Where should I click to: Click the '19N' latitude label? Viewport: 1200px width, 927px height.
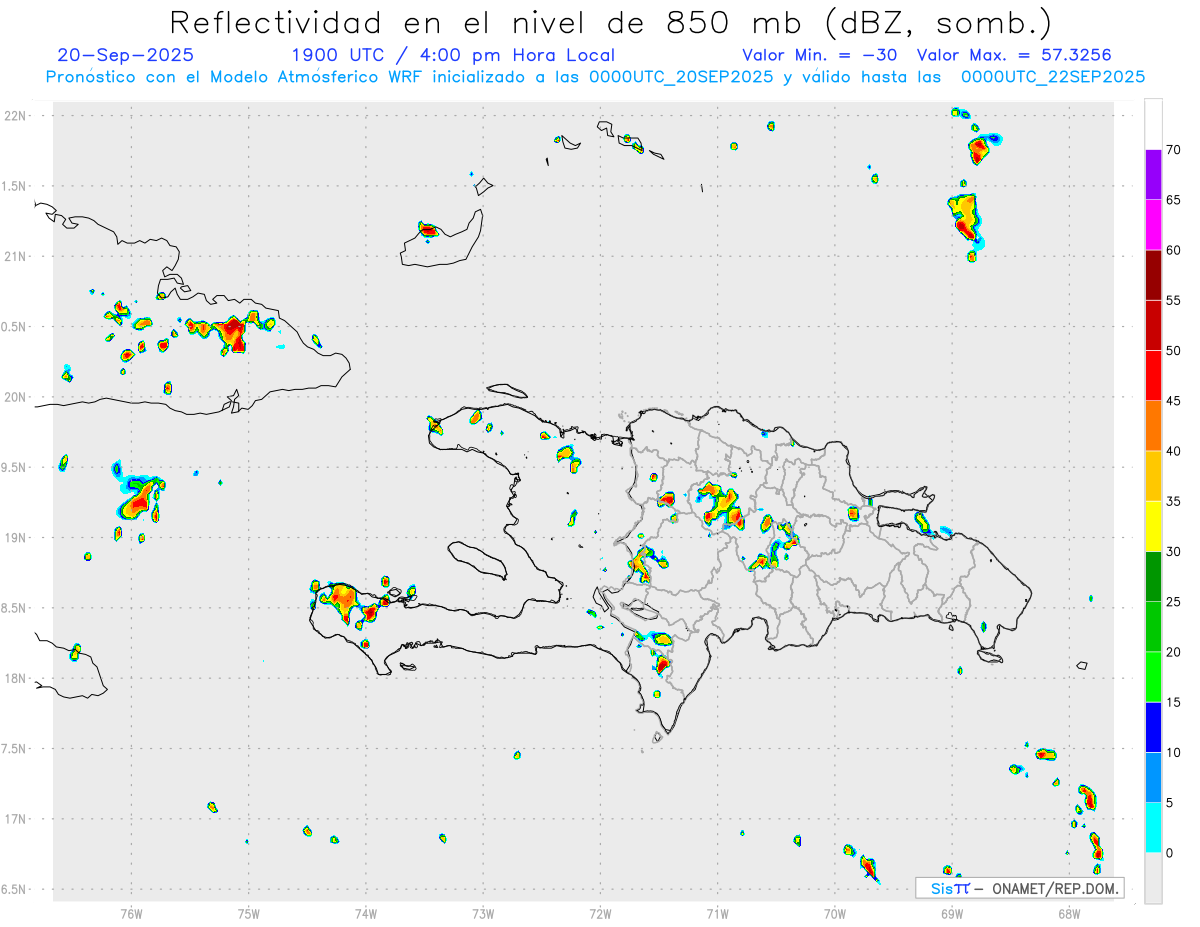(x=17, y=537)
